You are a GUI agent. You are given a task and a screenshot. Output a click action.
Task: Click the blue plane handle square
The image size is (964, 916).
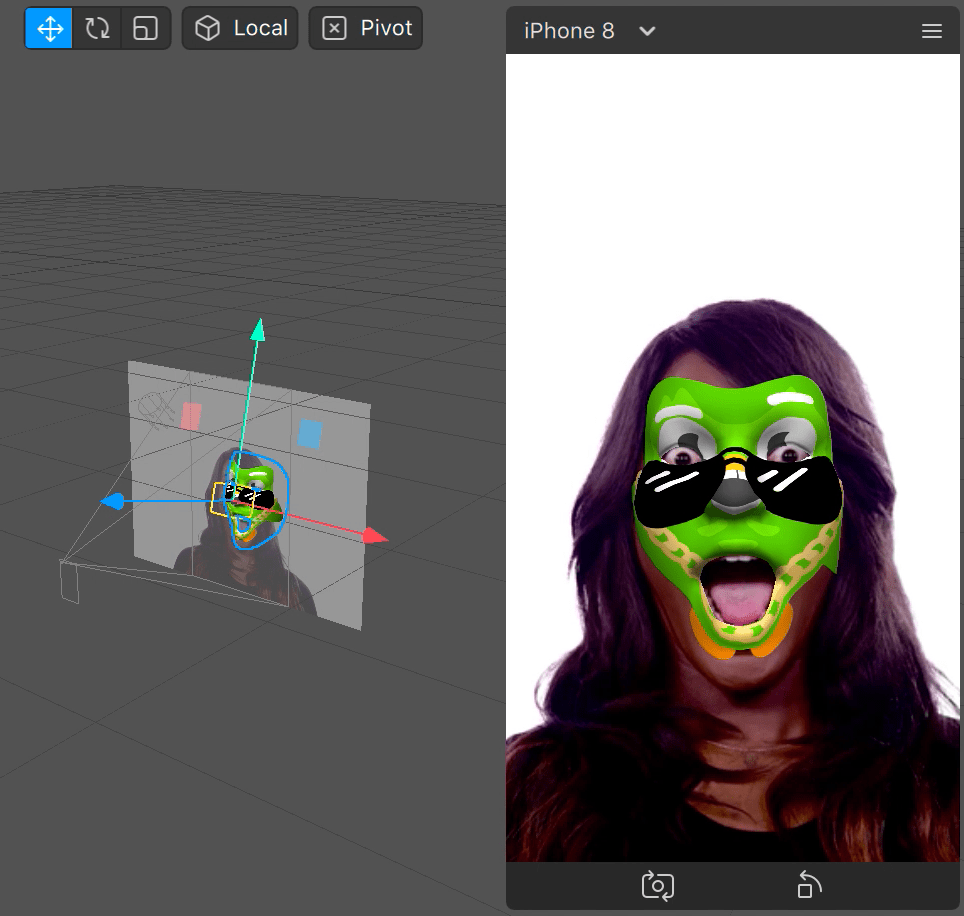310,432
